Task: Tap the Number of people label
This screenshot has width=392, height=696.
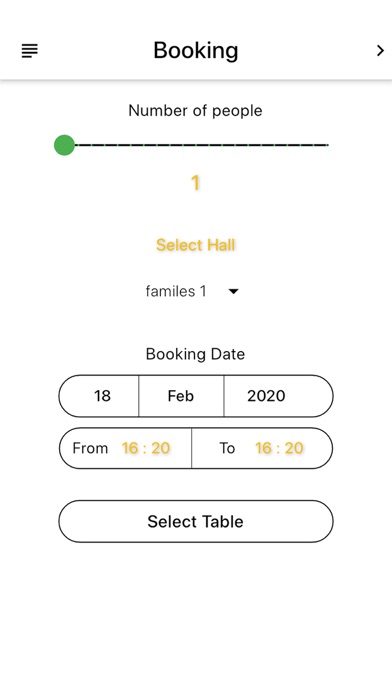Action: coord(195,111)
